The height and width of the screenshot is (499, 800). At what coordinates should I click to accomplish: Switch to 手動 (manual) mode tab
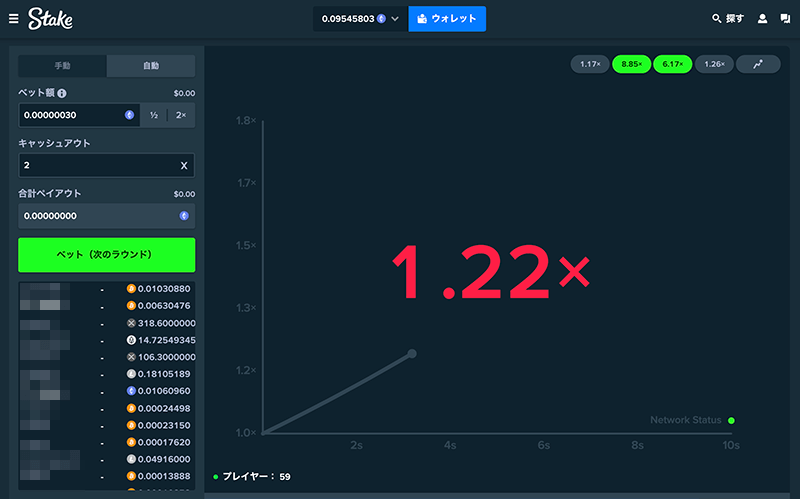coord(62,66)
